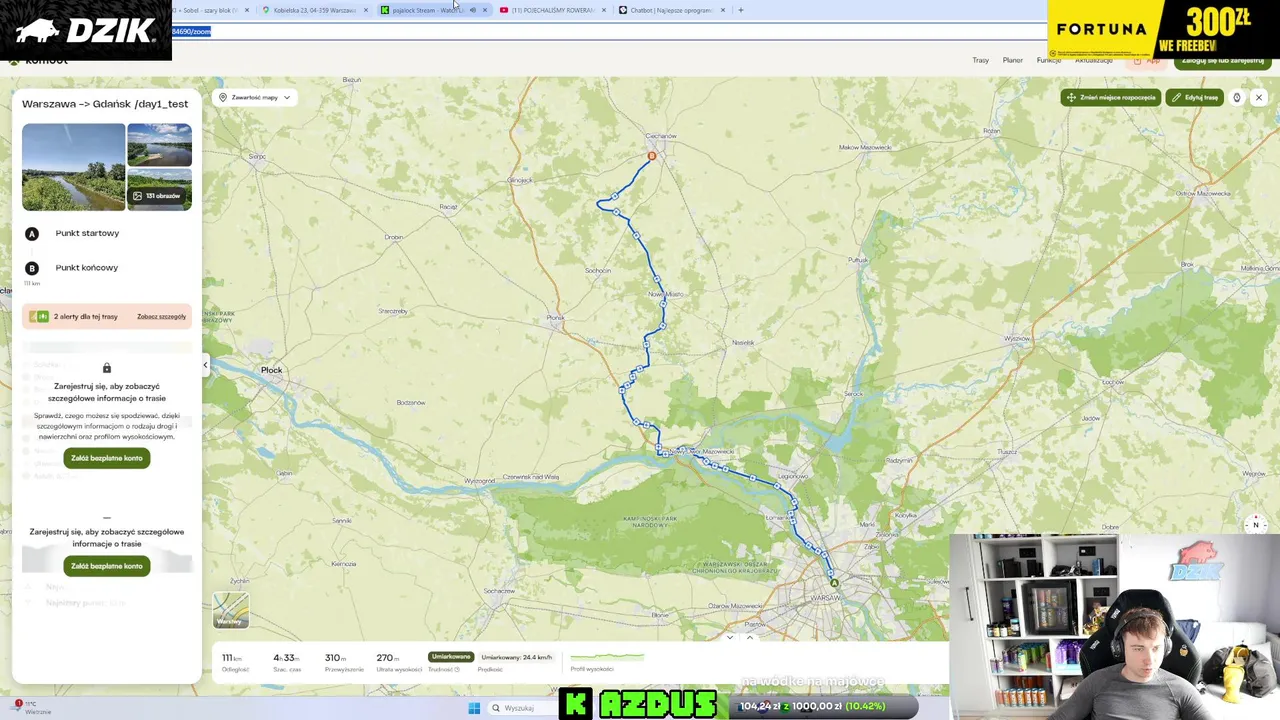Open the large river route photo
The image size is (1280, 720).
pyautogui.click(x=74, y=166)
